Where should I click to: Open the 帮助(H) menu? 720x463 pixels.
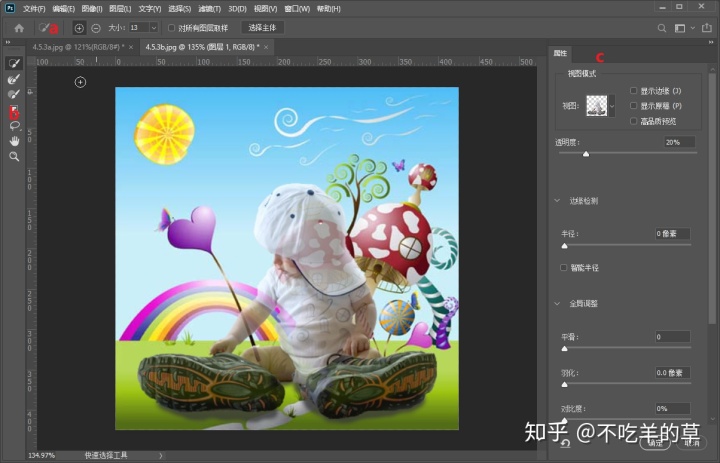point(328,9)
